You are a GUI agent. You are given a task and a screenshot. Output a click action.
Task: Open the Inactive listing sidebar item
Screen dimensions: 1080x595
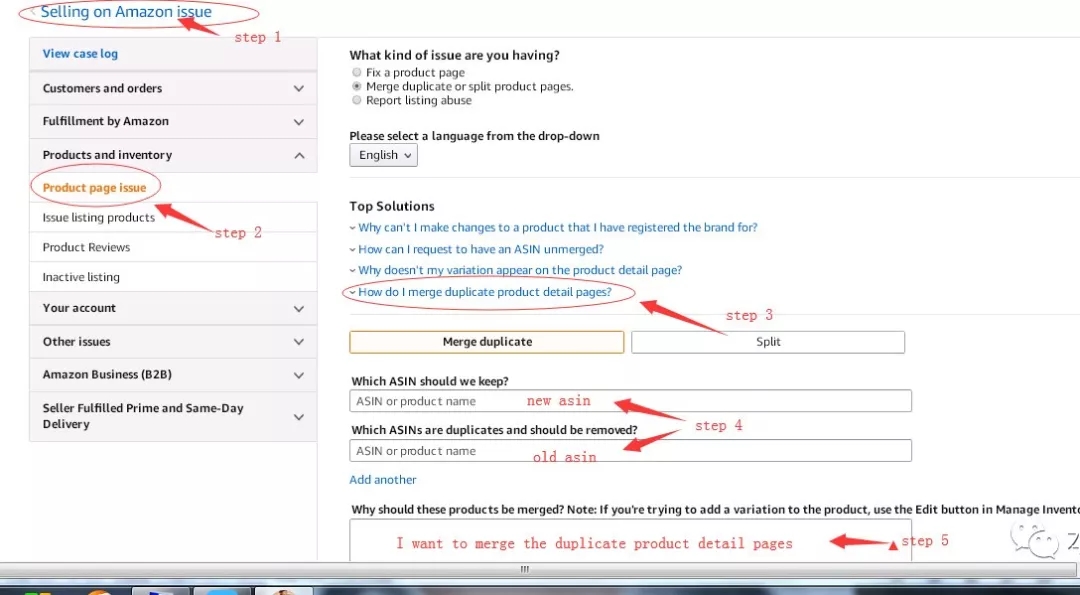(x=81, y=277)
